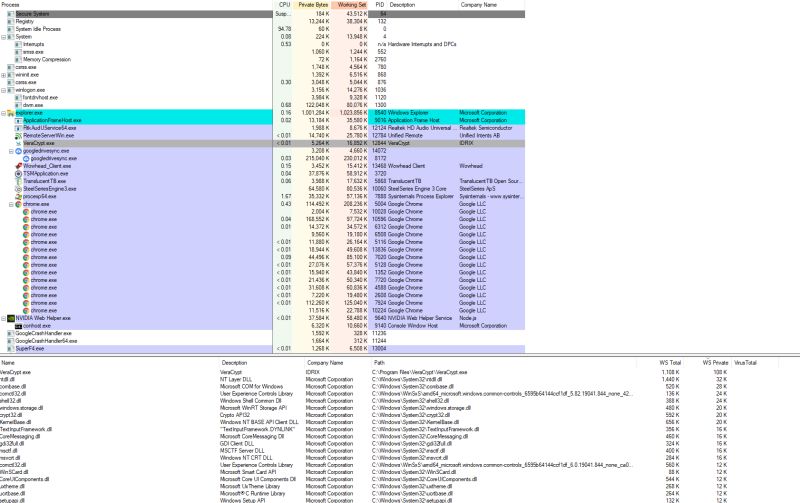Click the 'Hardware Interrupts and DPCs' description
The image size is (800, 503).
(422, 44)
